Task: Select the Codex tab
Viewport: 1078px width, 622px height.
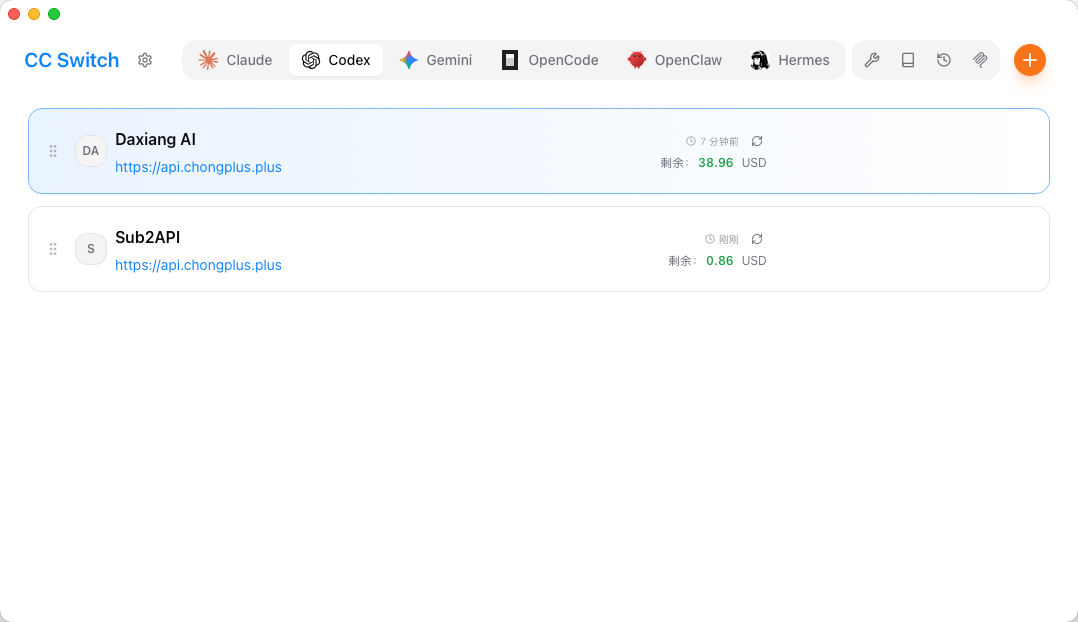Action: (x=336, y=60)
